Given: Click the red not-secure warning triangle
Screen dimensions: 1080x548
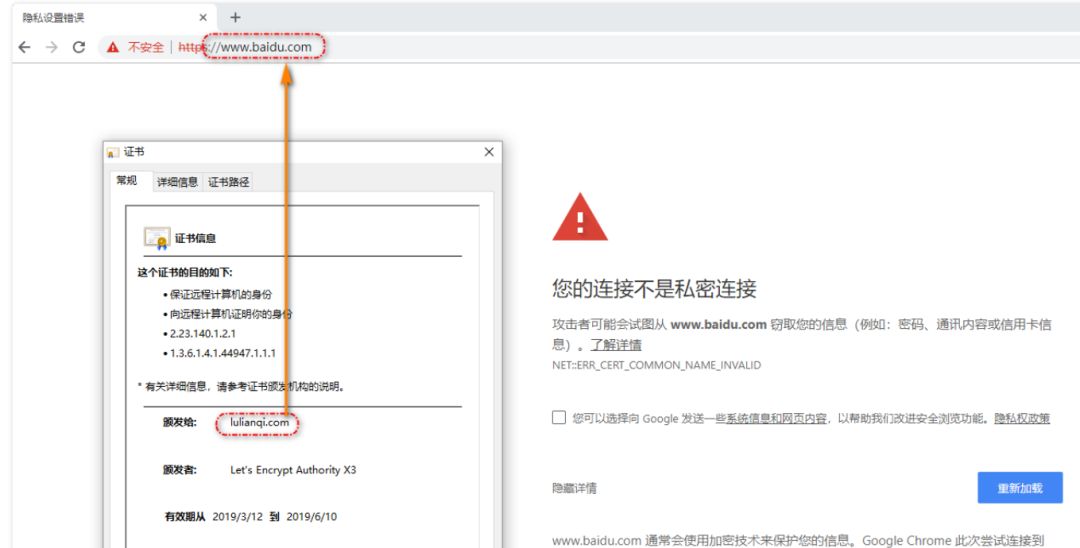Looking at the screenshot, I should (112, 47).
